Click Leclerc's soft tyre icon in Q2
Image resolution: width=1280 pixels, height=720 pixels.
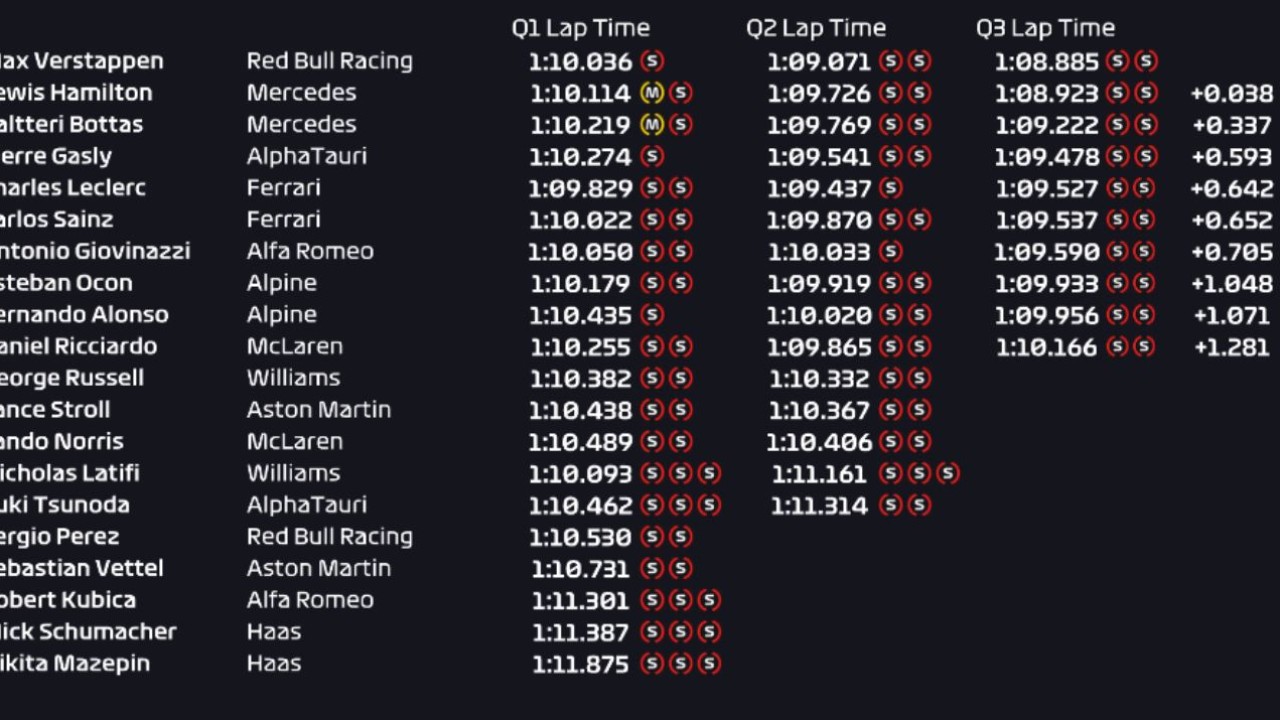click(890, 188)
